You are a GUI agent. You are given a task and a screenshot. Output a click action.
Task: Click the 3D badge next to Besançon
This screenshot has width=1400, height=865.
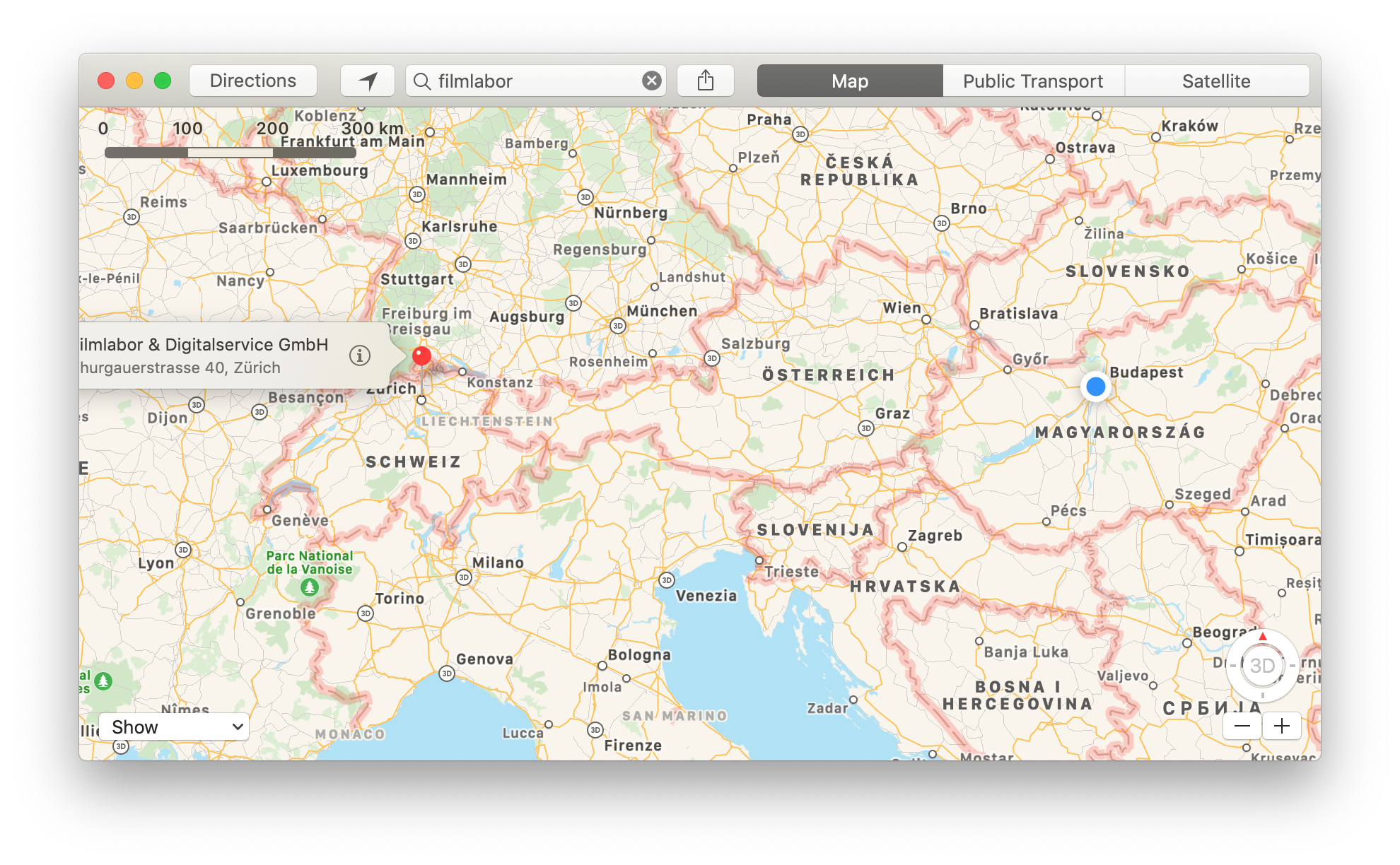259,412
